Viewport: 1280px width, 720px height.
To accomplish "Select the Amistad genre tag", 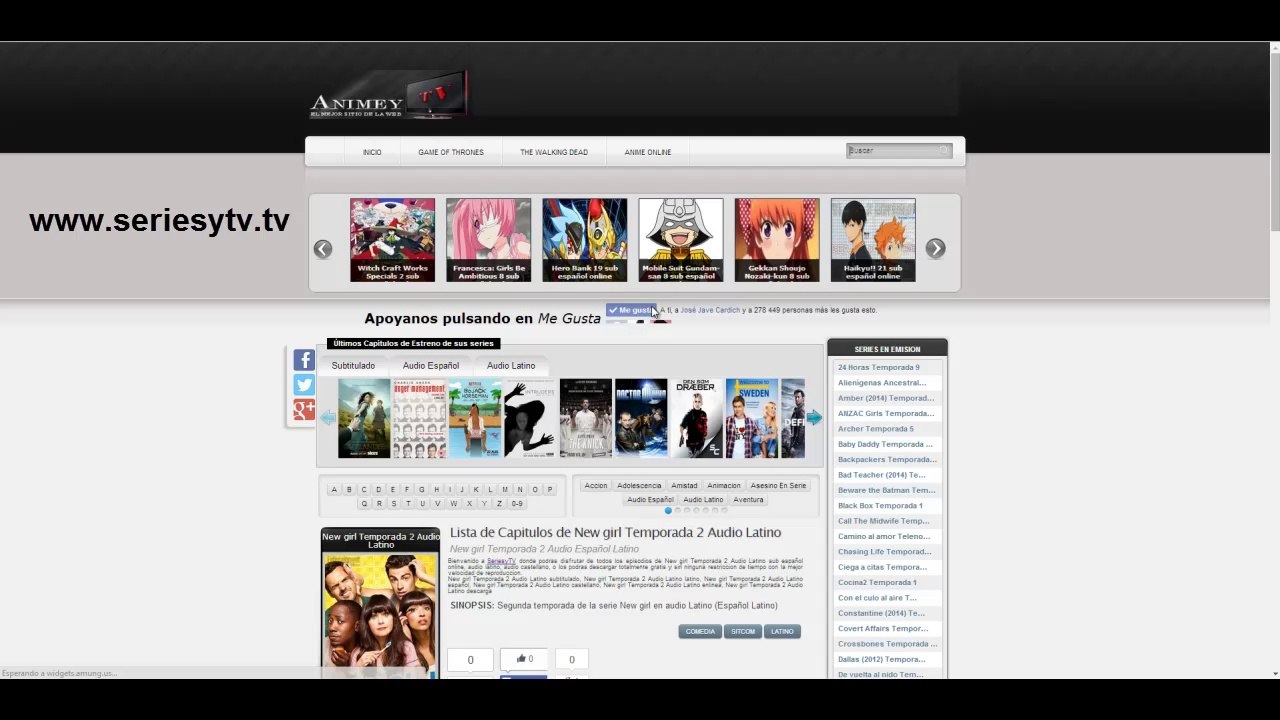I will pos(684,486).
